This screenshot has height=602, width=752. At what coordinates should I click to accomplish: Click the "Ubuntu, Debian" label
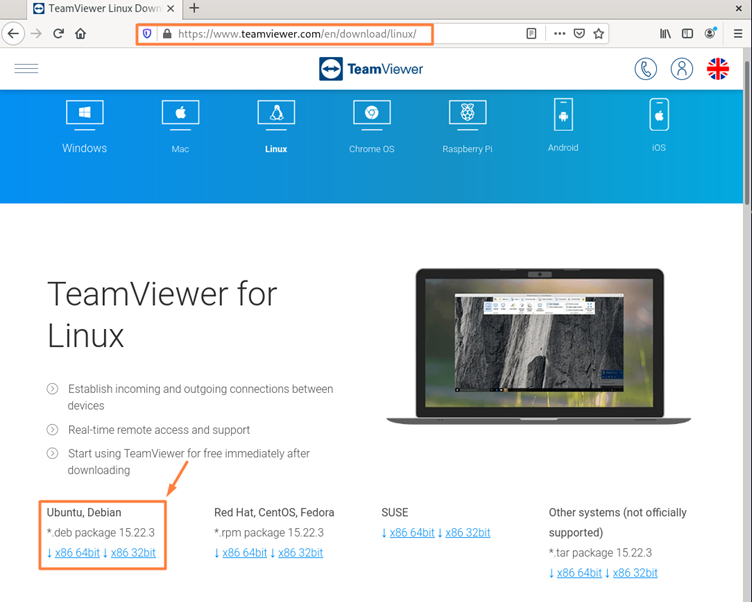pos(84,512)
